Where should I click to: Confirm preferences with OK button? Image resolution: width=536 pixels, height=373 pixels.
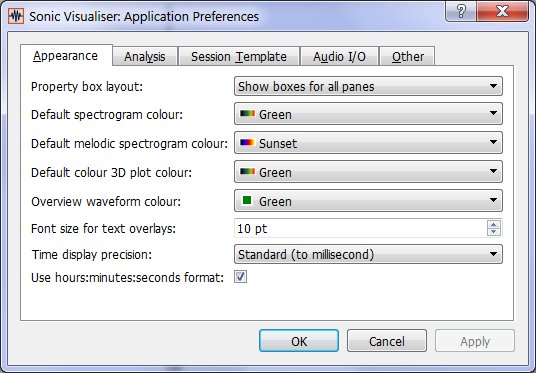[x=299, y=341]
